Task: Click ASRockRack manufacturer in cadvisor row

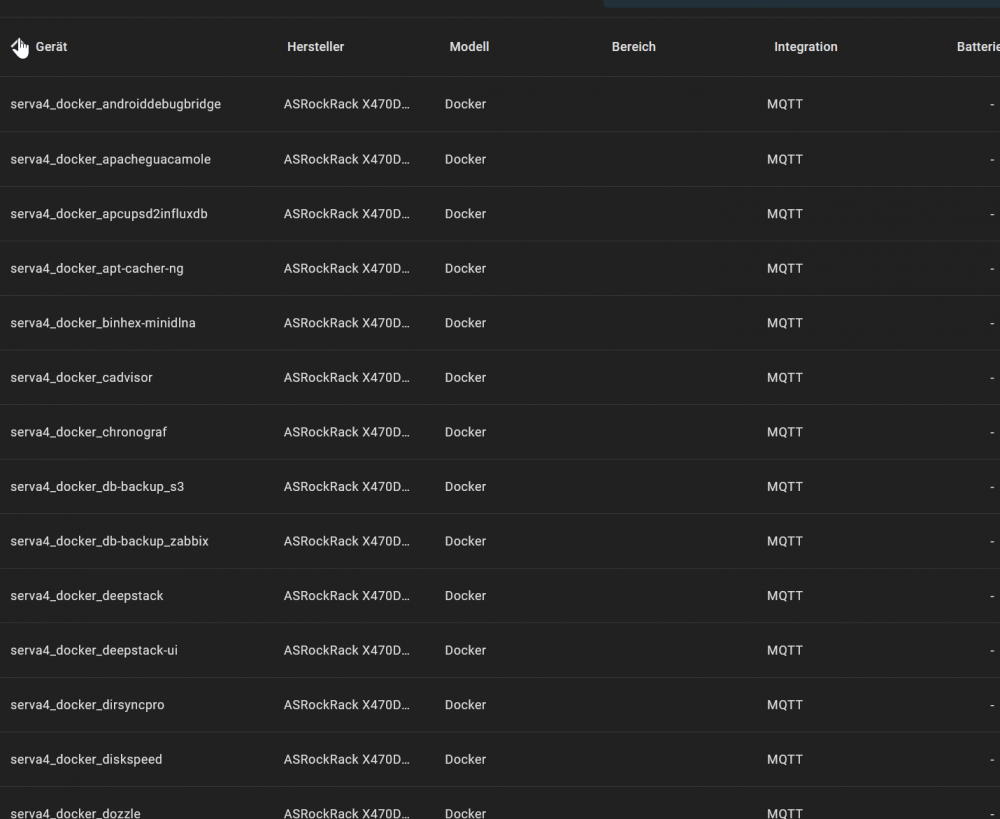Action: 346,378
